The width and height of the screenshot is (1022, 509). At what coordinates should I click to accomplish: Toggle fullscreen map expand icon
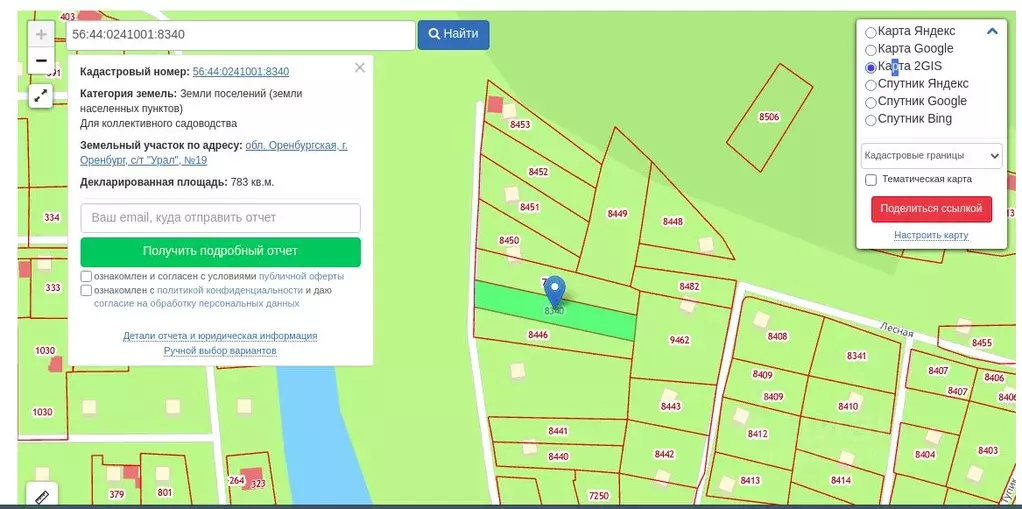click(x=40, y=96)
